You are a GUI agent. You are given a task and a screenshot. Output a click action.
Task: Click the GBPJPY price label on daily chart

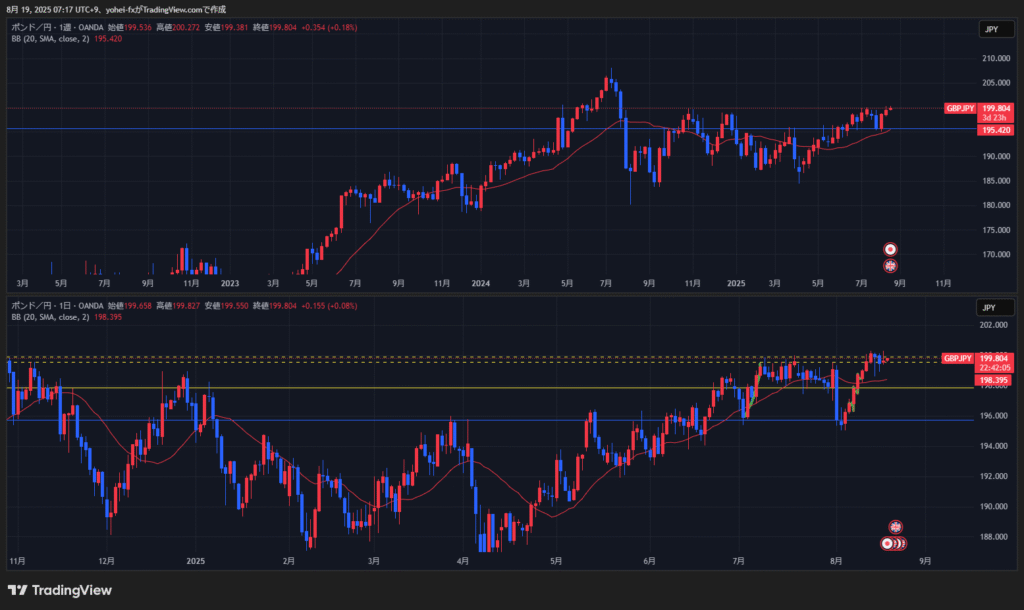coord(957,359)
